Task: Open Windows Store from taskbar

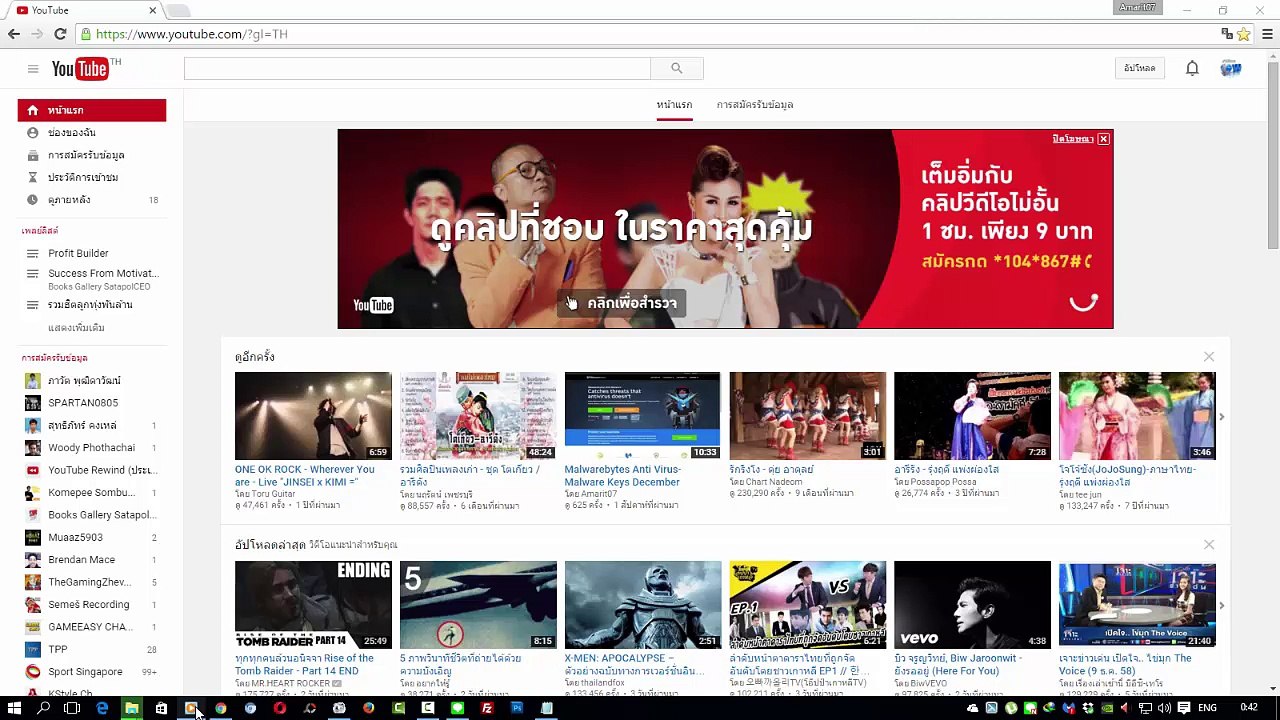Action: click(161, 708)
